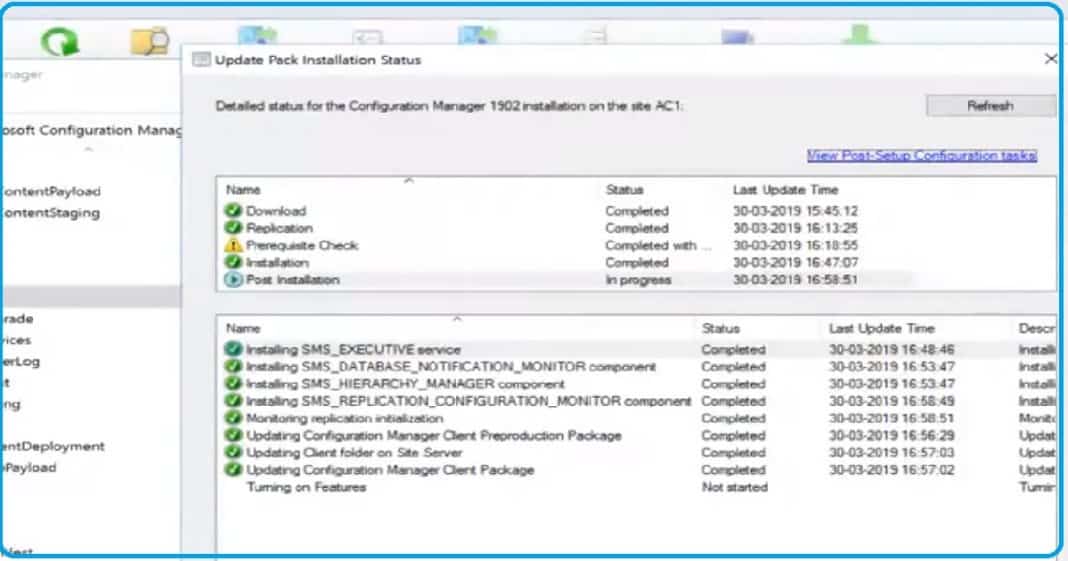Select Installing SMS_DATABASE_NOTIFICATION_MONITOR component row
This screenshot has height=561, width=1068.
coord(638,366)
